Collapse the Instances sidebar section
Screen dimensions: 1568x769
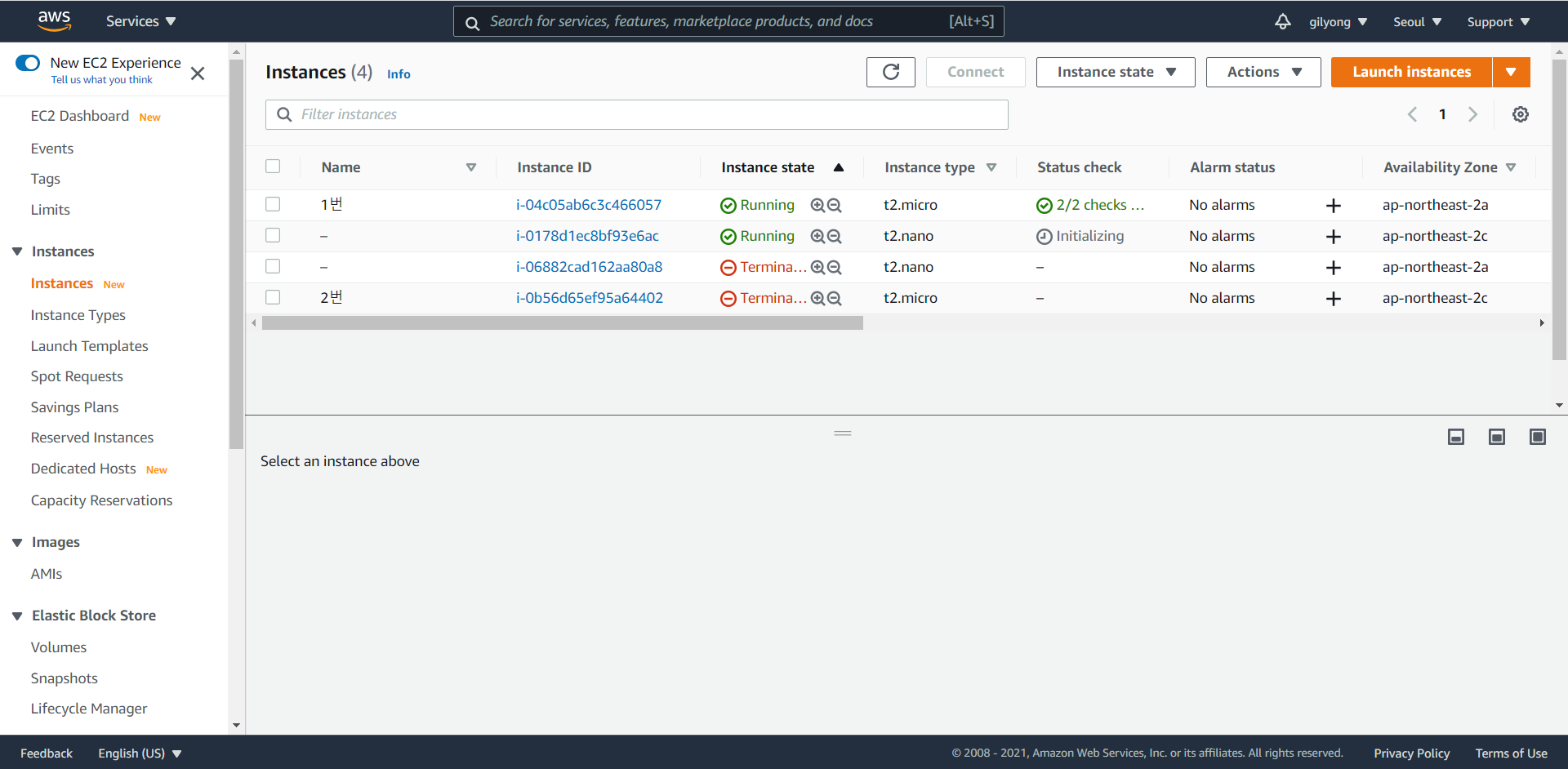click(17, 251)
